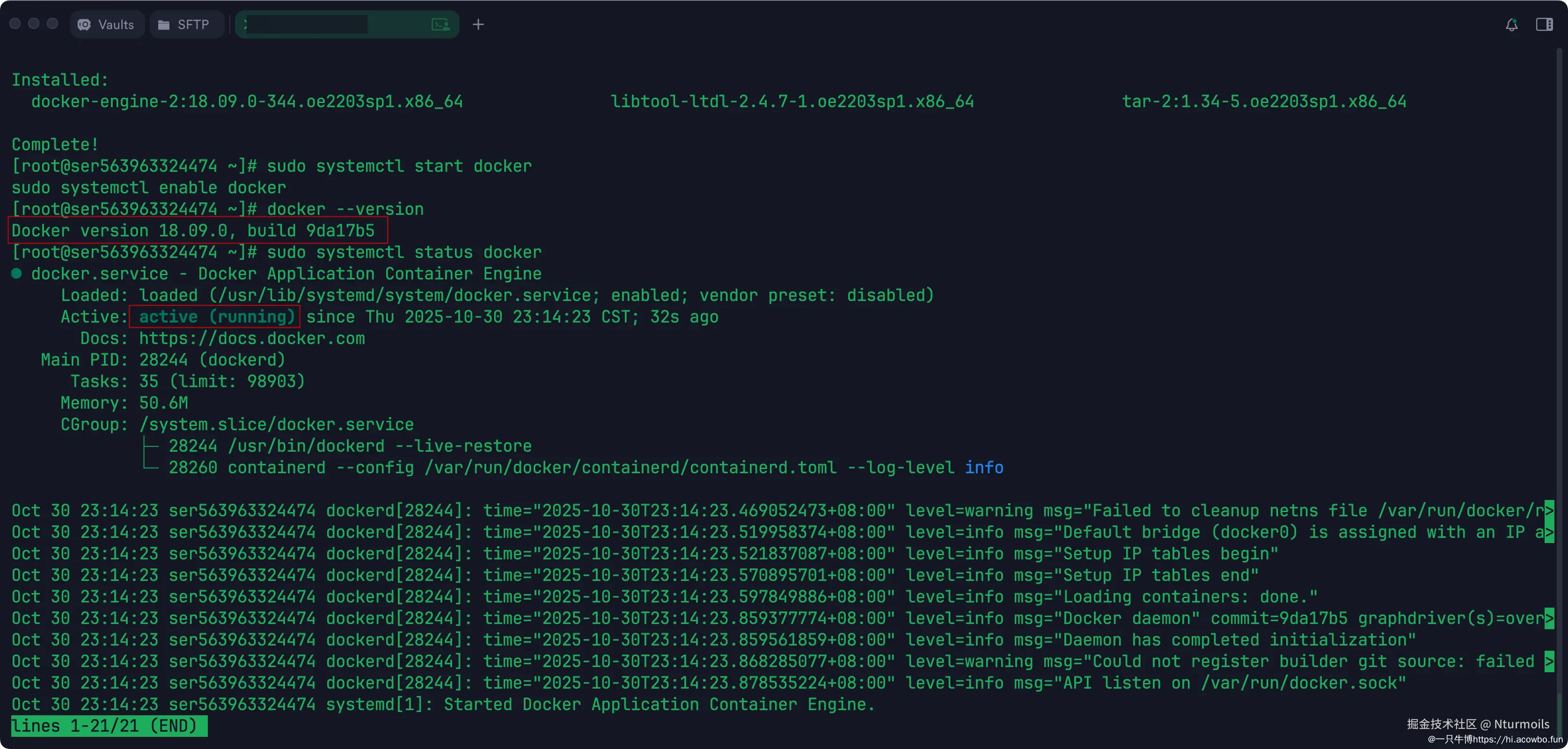This screenshot has height=749, width=1568.
Task: Click the blue "info" log-level text
Action: coord(984,468)
